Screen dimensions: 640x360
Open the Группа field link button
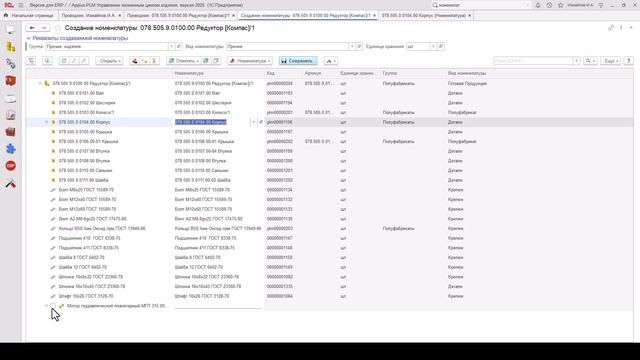tap(179, 47)
